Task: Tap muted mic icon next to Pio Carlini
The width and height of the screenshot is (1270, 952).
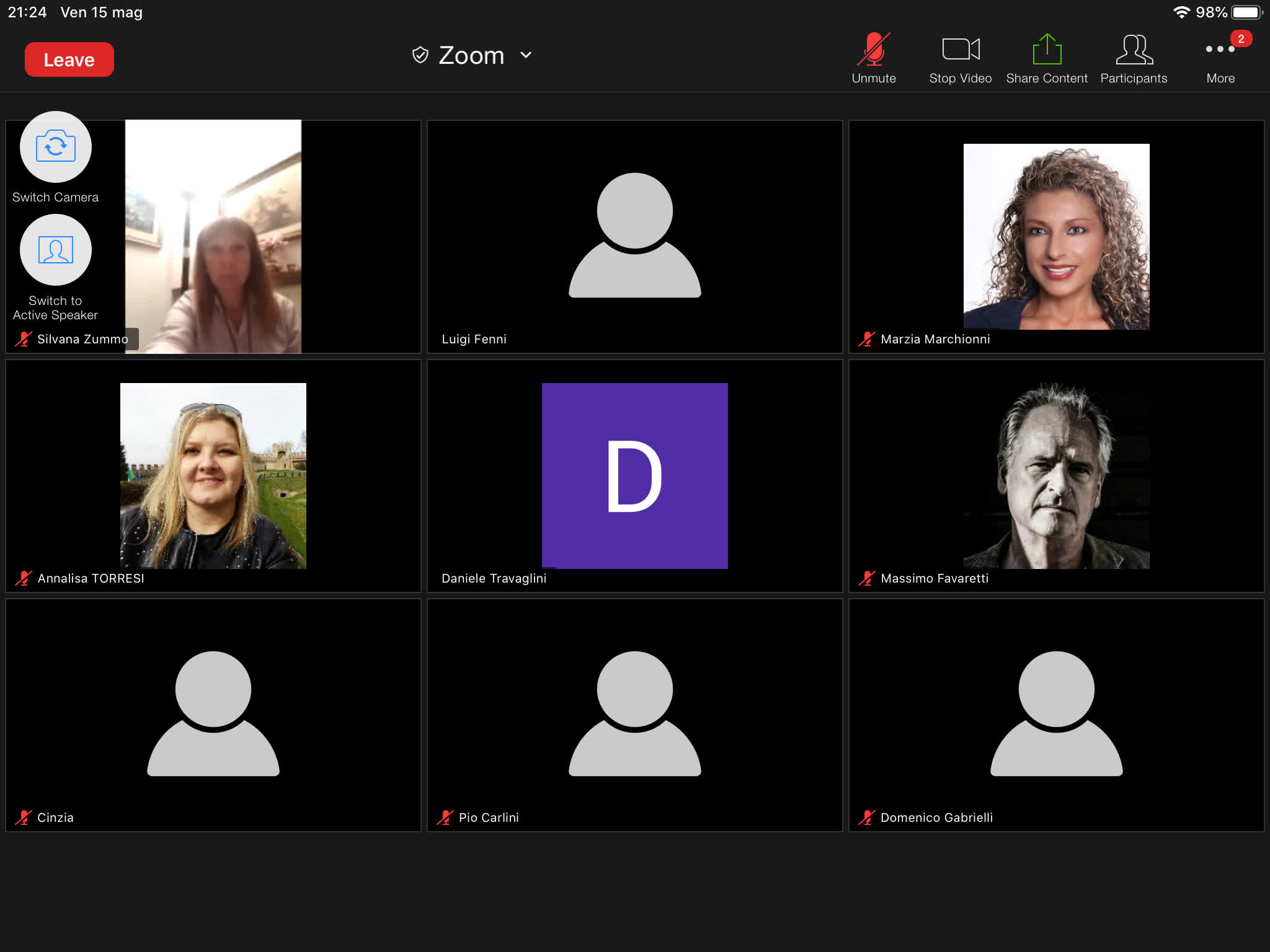Action: click(445, 818)
